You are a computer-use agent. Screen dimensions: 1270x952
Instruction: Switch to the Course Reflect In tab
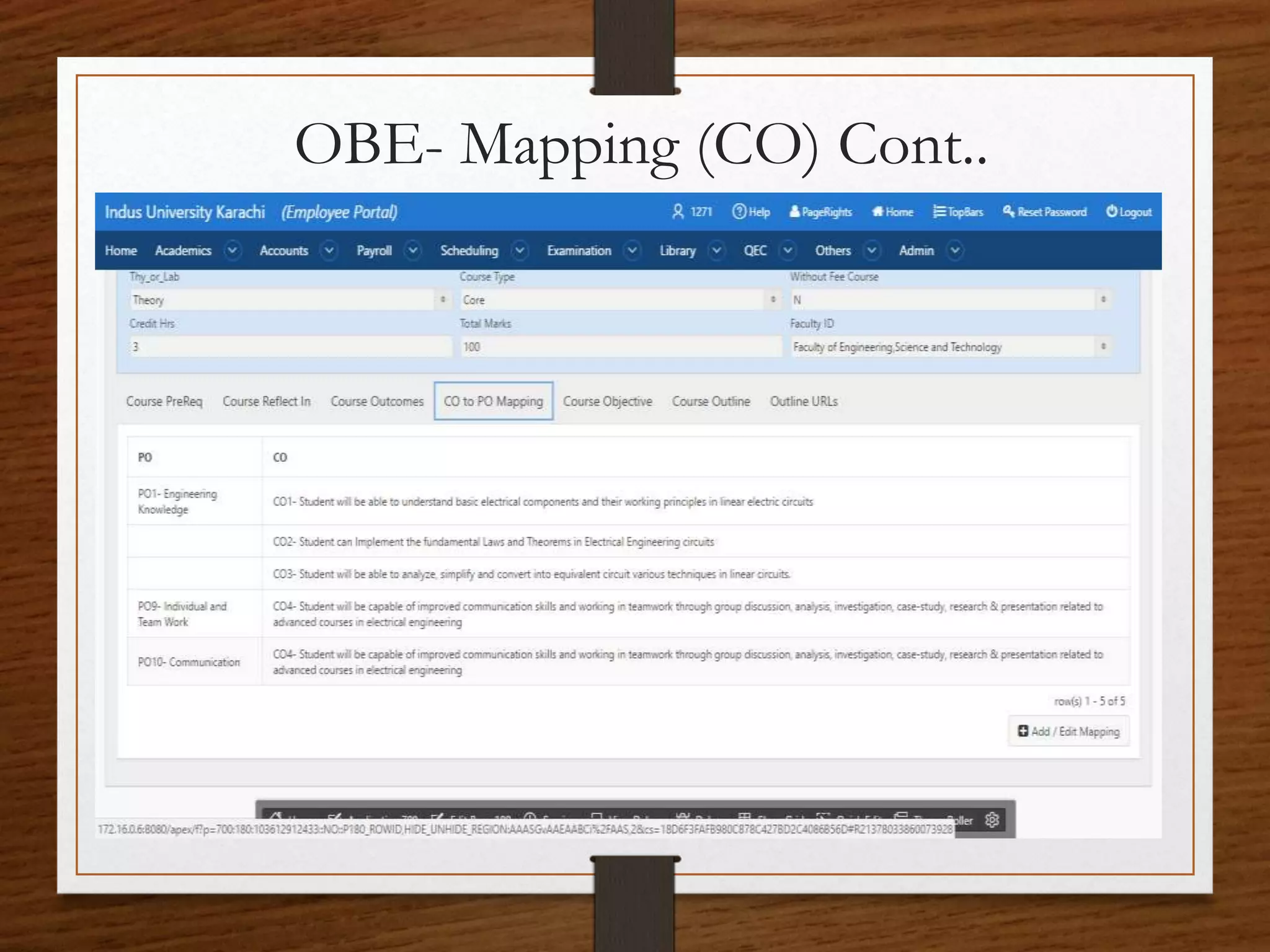tap(267, 401)
